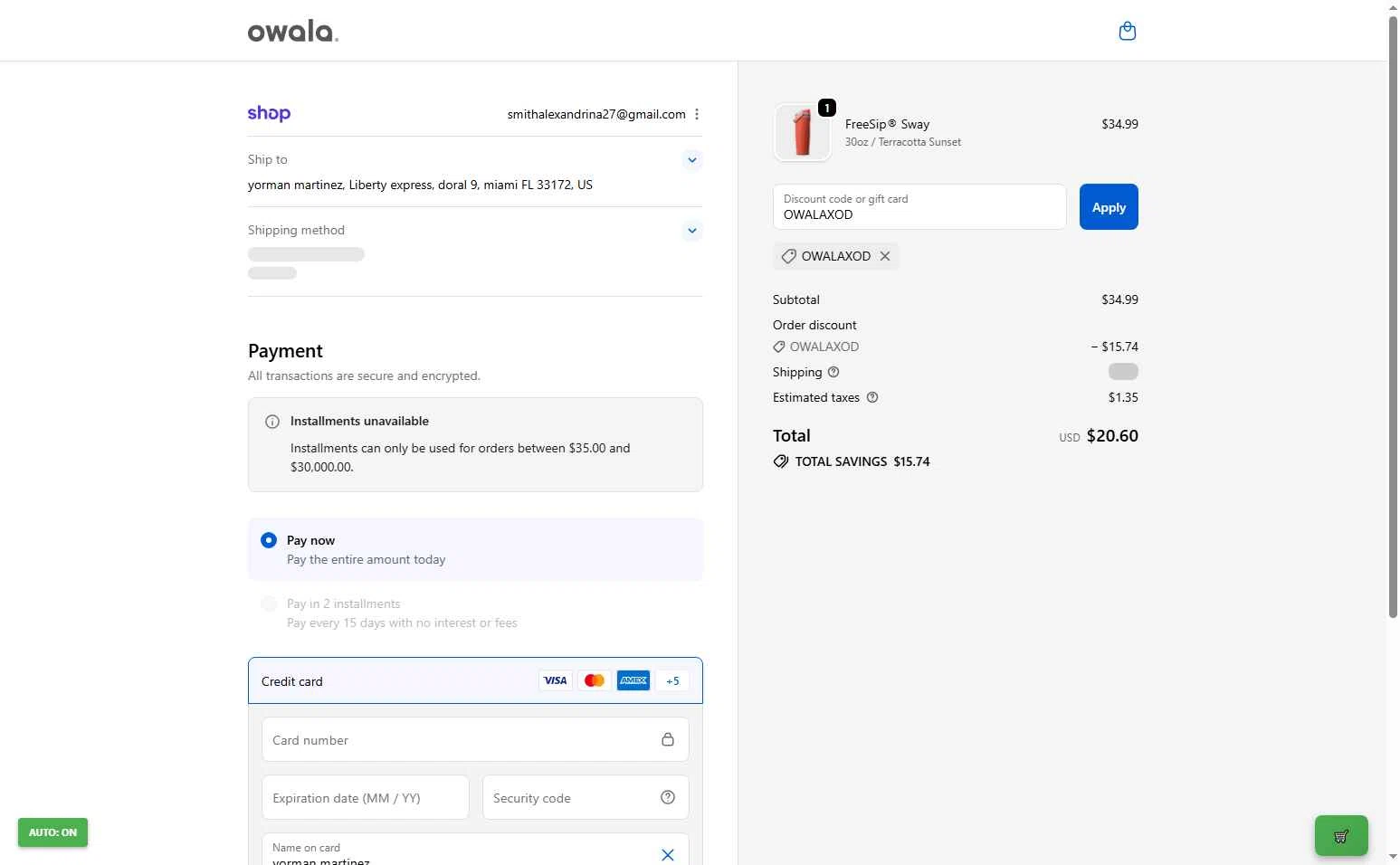Click the Card number input field
This screenshot has height=865, width=1400.
tap(462, 740)
